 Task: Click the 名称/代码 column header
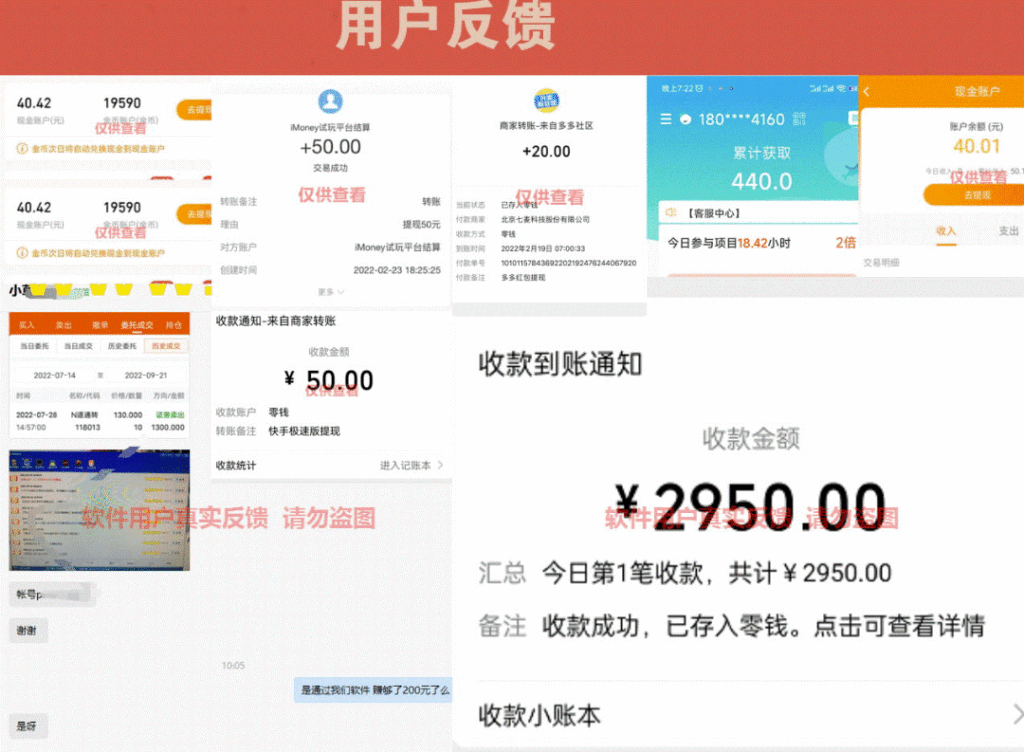click(x=84, y=396)
